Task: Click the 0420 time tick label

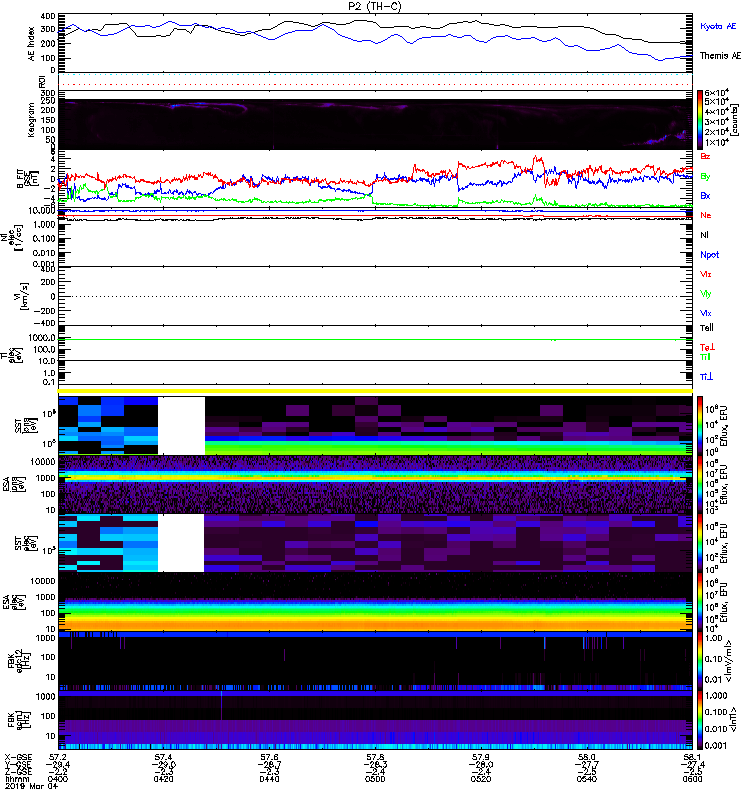Action: (163, 779)
